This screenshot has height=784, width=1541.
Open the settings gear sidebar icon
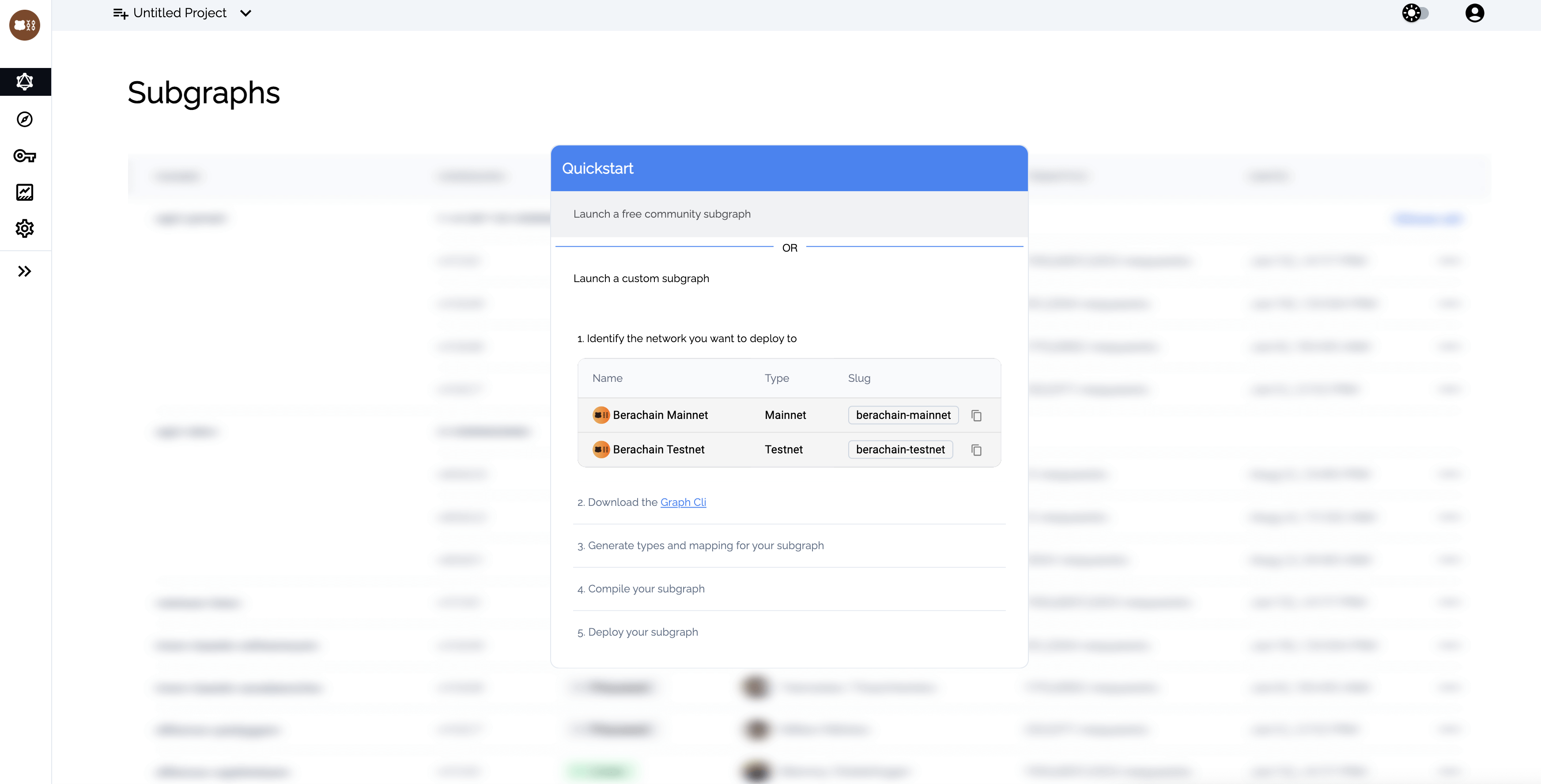(25, 228)
